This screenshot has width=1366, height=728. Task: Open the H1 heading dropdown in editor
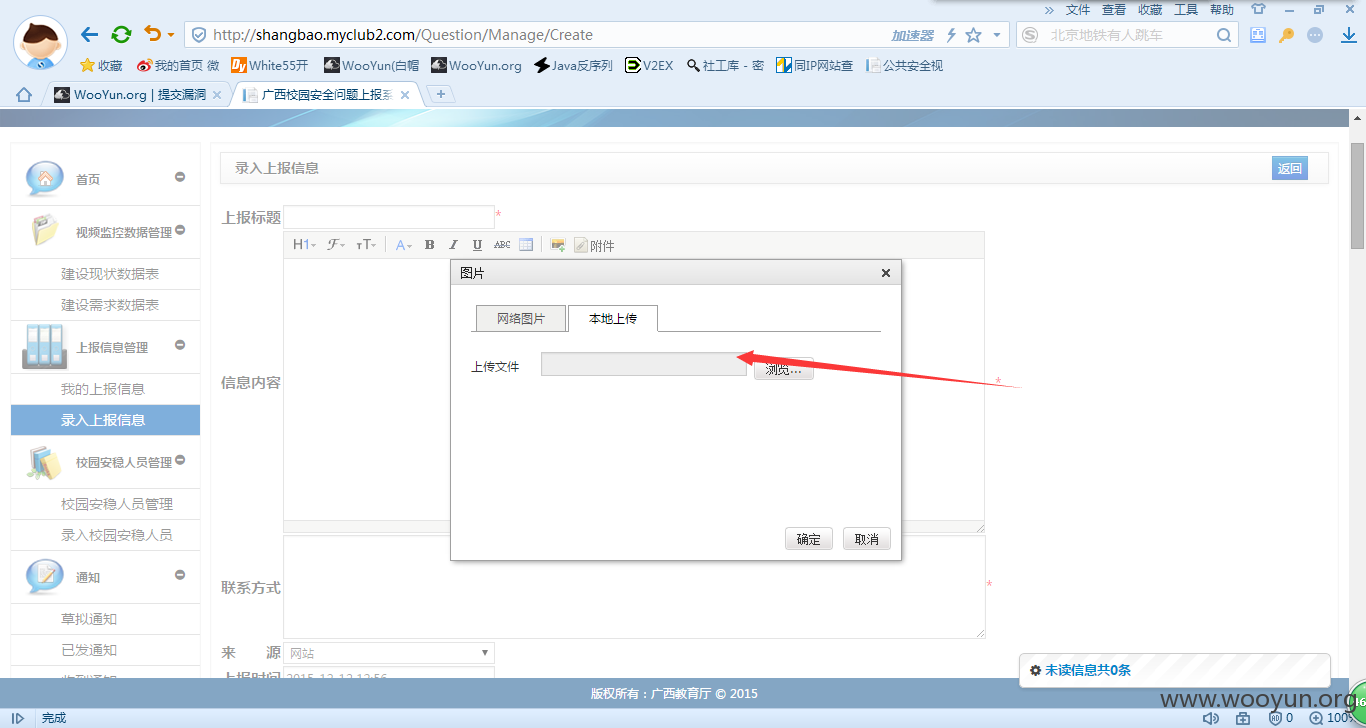click(304, 245)
